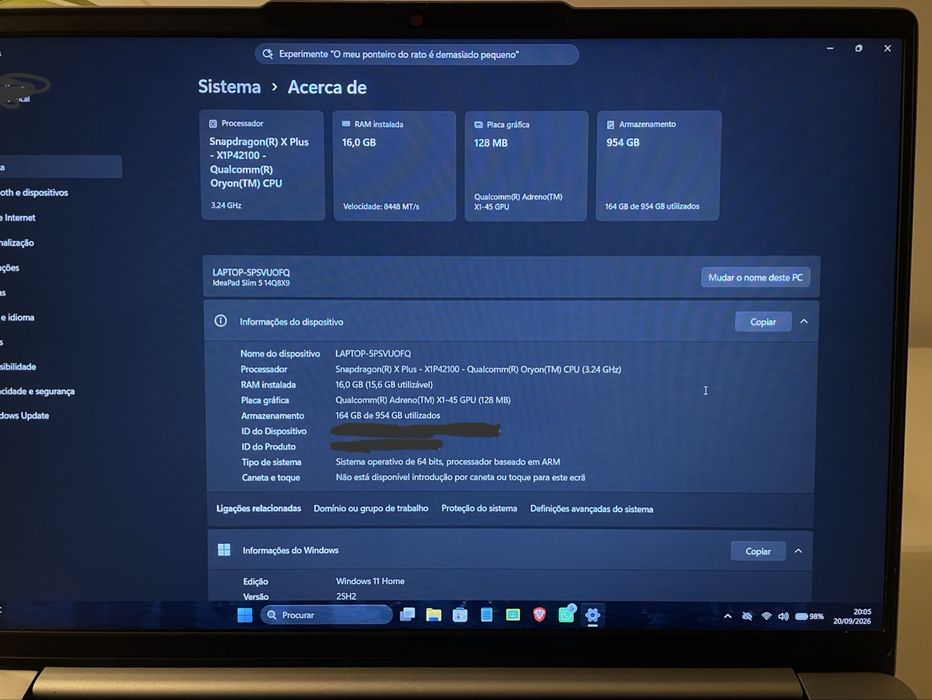The image size is (932, 700).
Task: Click 164 GB de 954 GB utilizados card text
Action: point(652,206)
